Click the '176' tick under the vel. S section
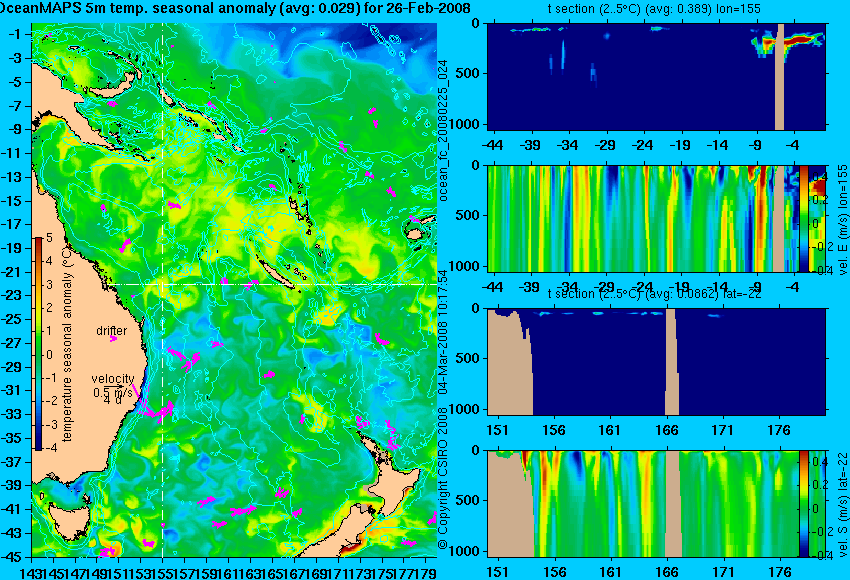 pyautogui.click(x=780, y=572)
